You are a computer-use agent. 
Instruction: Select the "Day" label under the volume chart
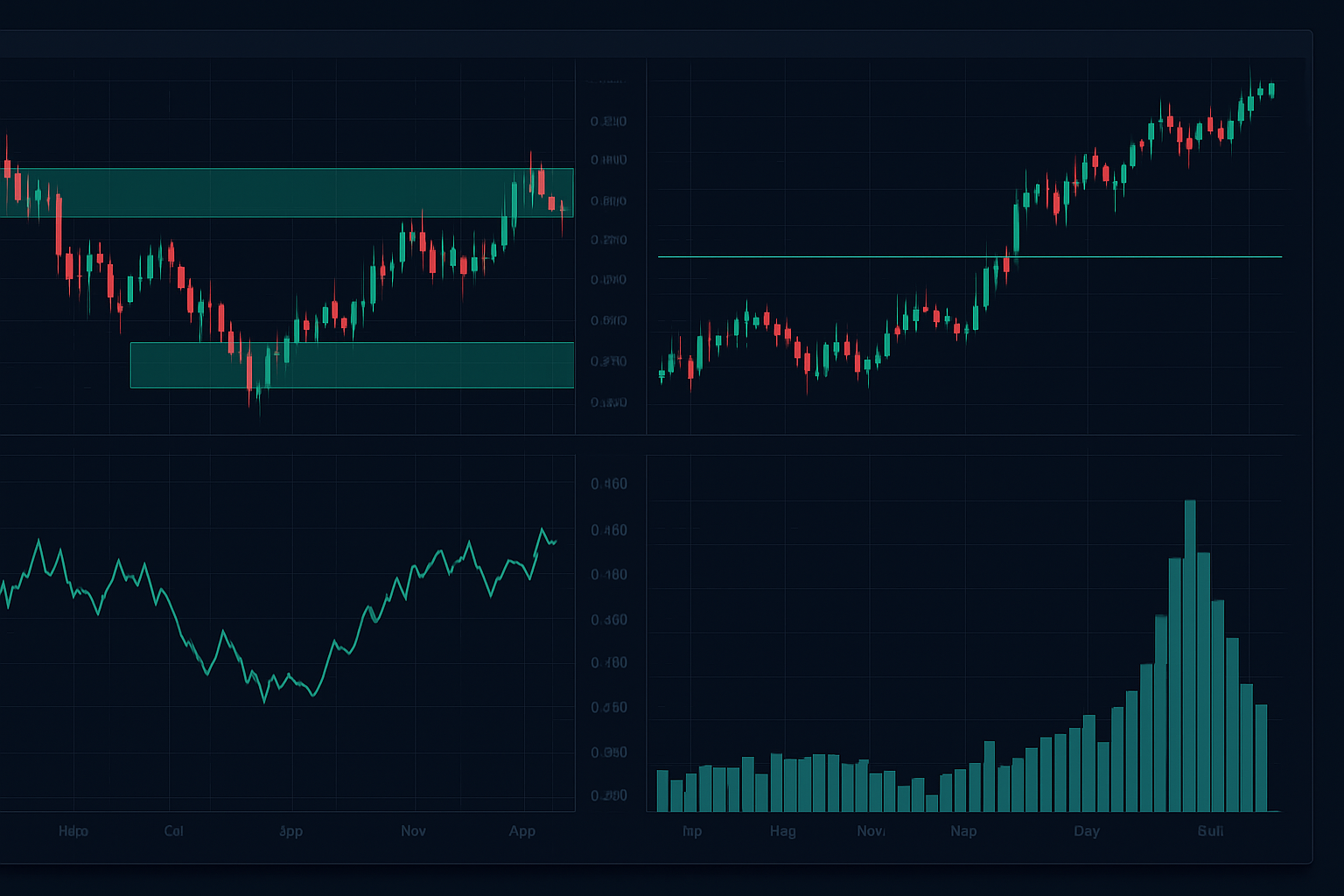1087,830
